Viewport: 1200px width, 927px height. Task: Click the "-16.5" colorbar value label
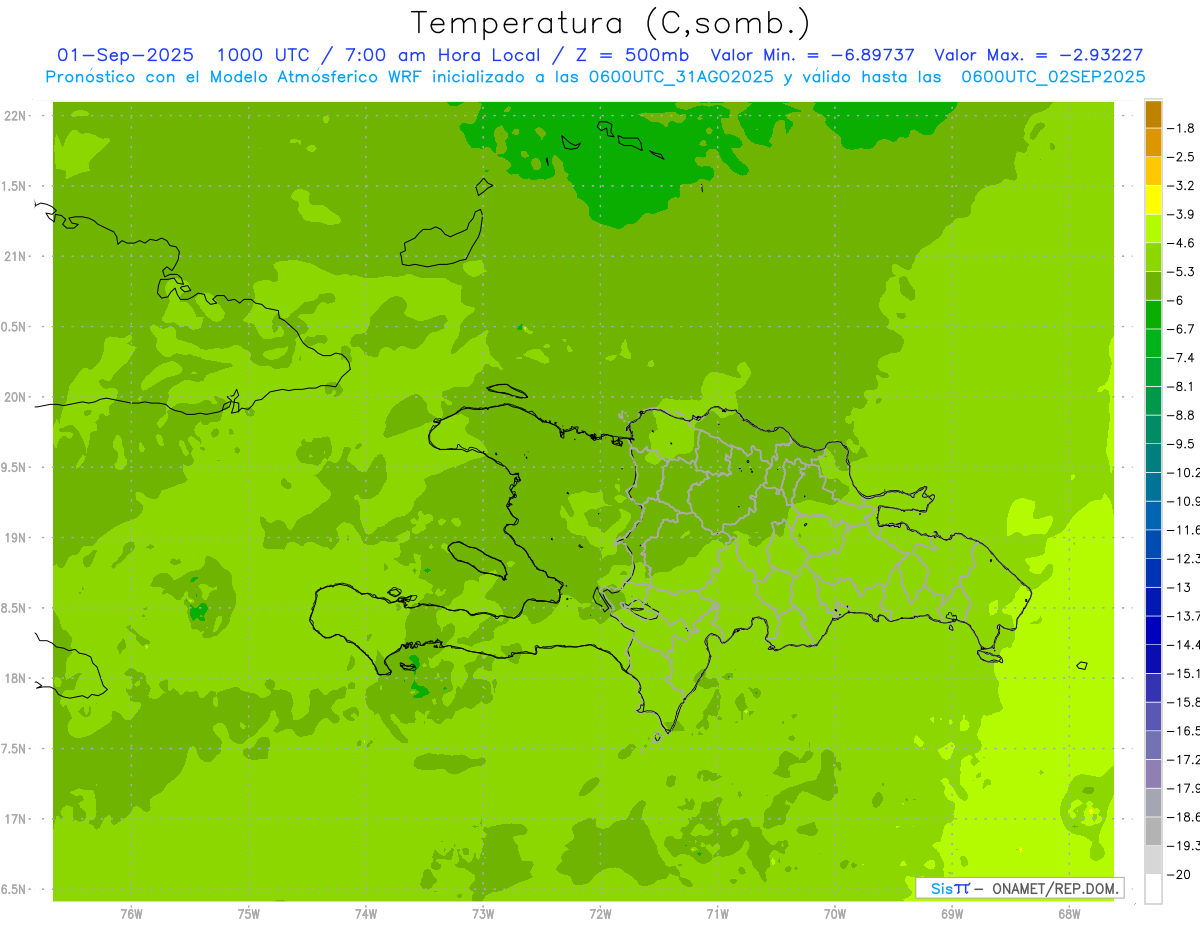click(1183, 730)
